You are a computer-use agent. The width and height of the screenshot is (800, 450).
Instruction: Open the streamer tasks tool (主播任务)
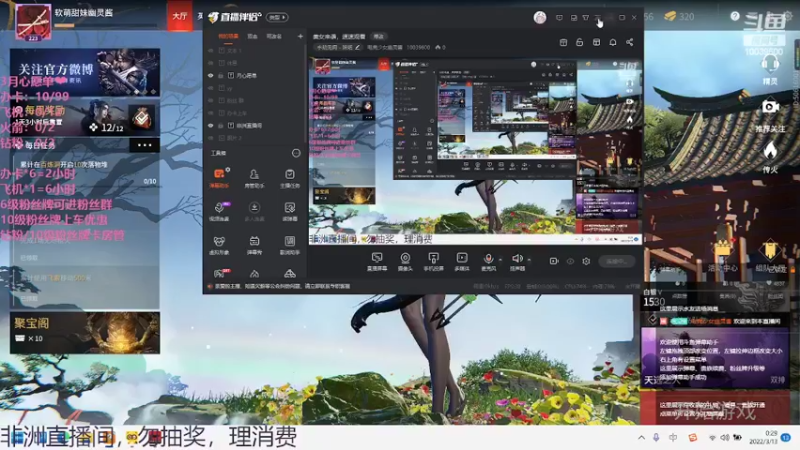pos(290,179)
